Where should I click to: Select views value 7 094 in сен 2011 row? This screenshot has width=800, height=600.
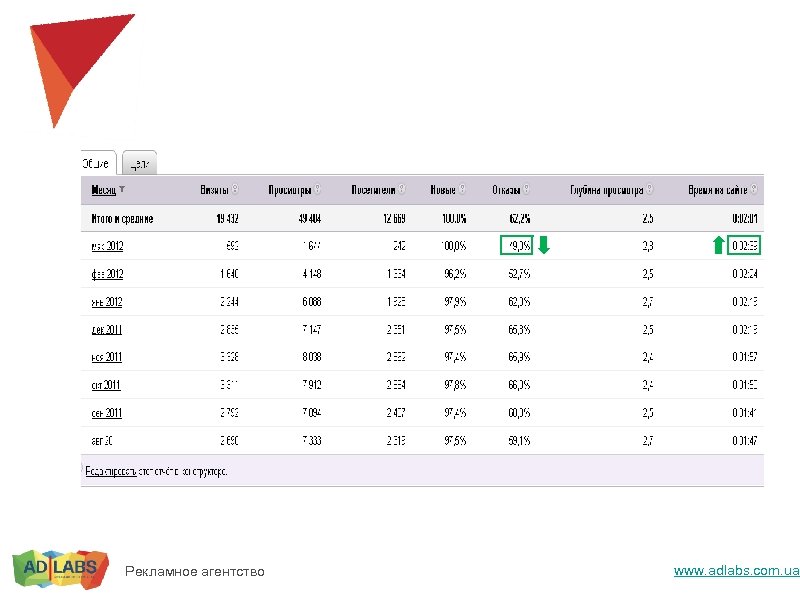[311, 413]
